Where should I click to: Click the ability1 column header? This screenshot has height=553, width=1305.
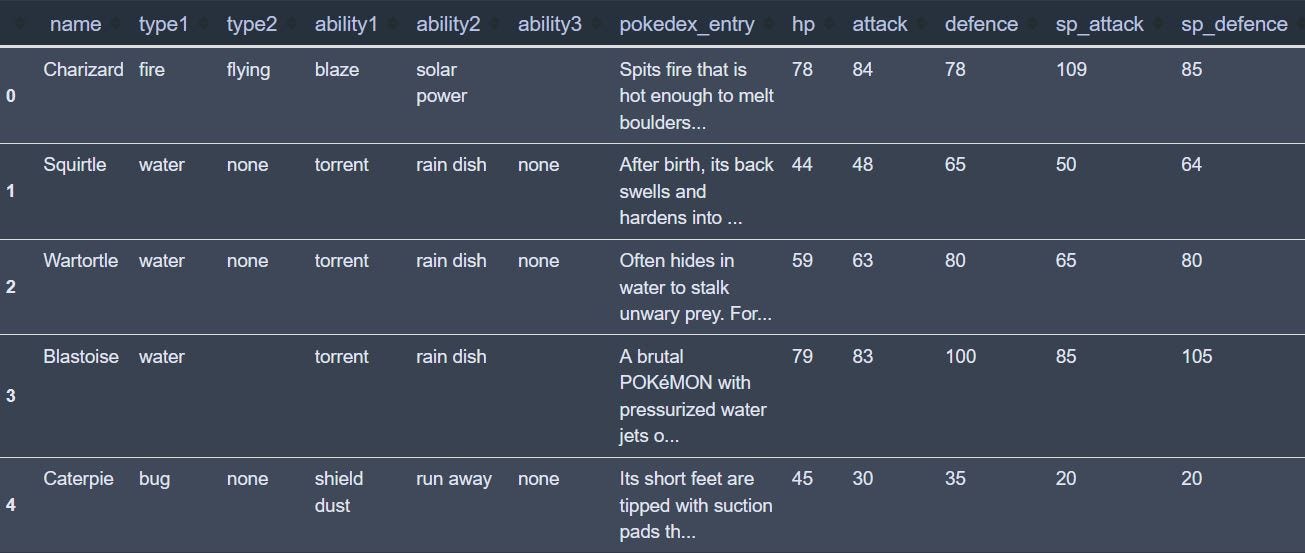click(346, 24)
